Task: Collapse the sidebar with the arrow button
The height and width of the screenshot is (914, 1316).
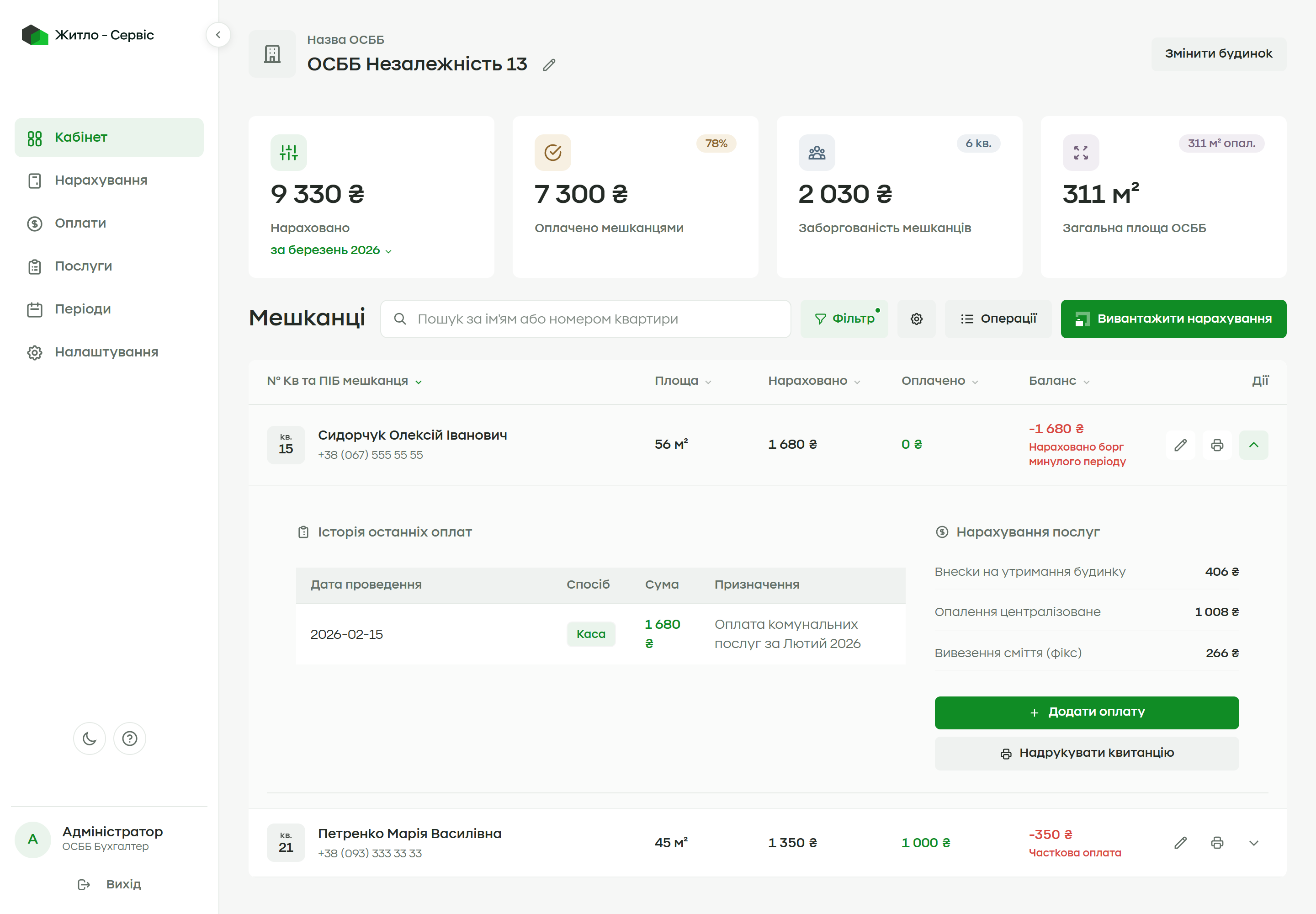Action: 218,35
